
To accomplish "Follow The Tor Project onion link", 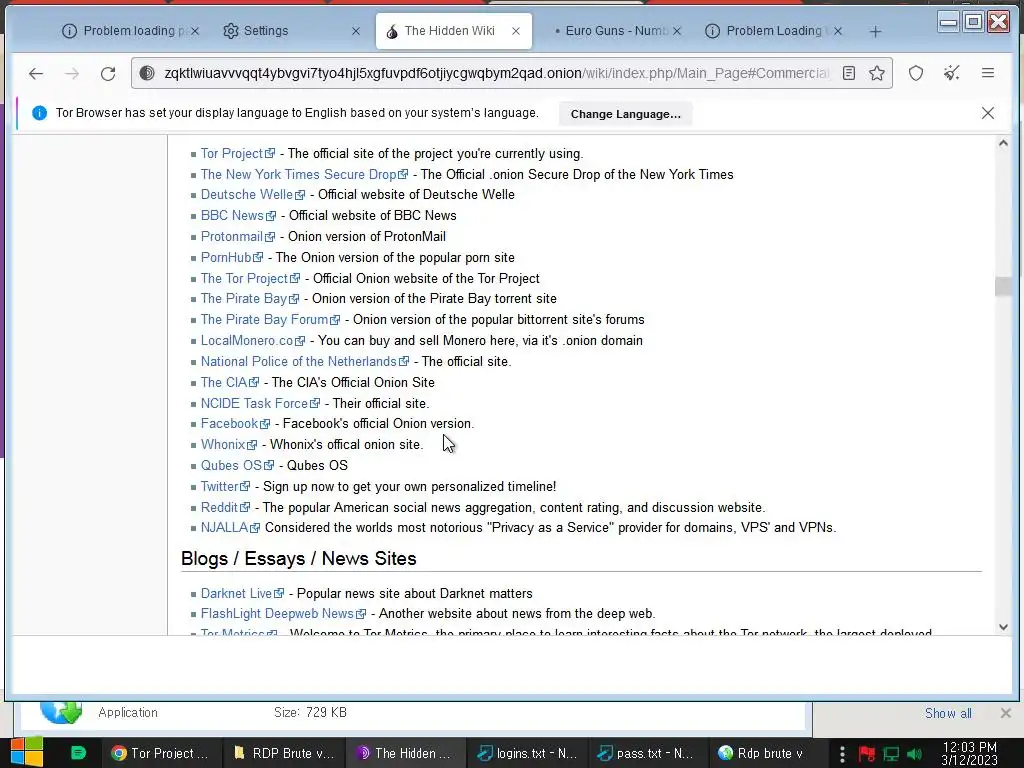I will coord(250,278).
